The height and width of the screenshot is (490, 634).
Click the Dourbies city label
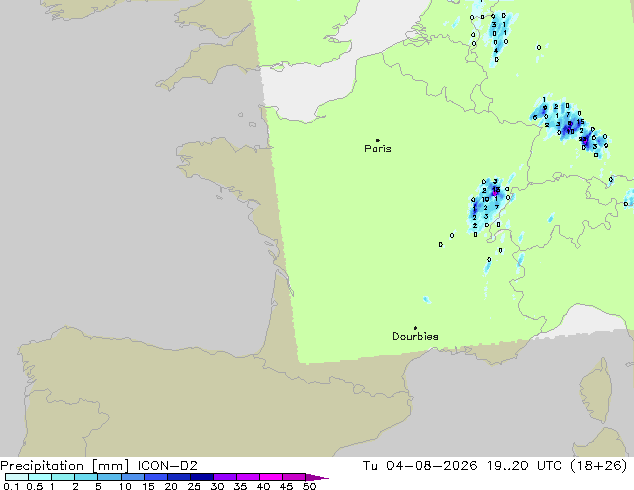[415, 336]
